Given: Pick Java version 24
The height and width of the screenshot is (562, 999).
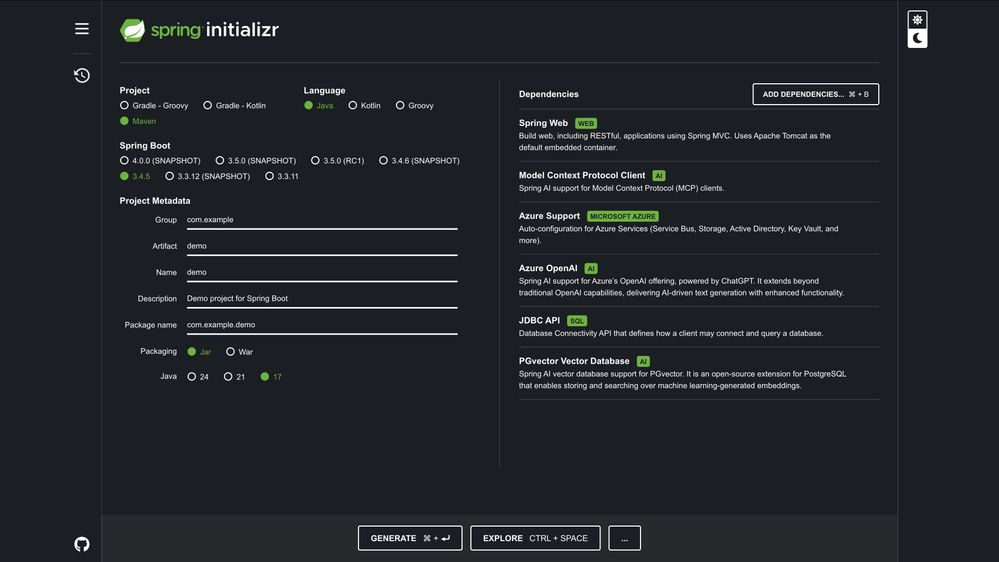Looking at the screenshot, I should click(198, 377).
